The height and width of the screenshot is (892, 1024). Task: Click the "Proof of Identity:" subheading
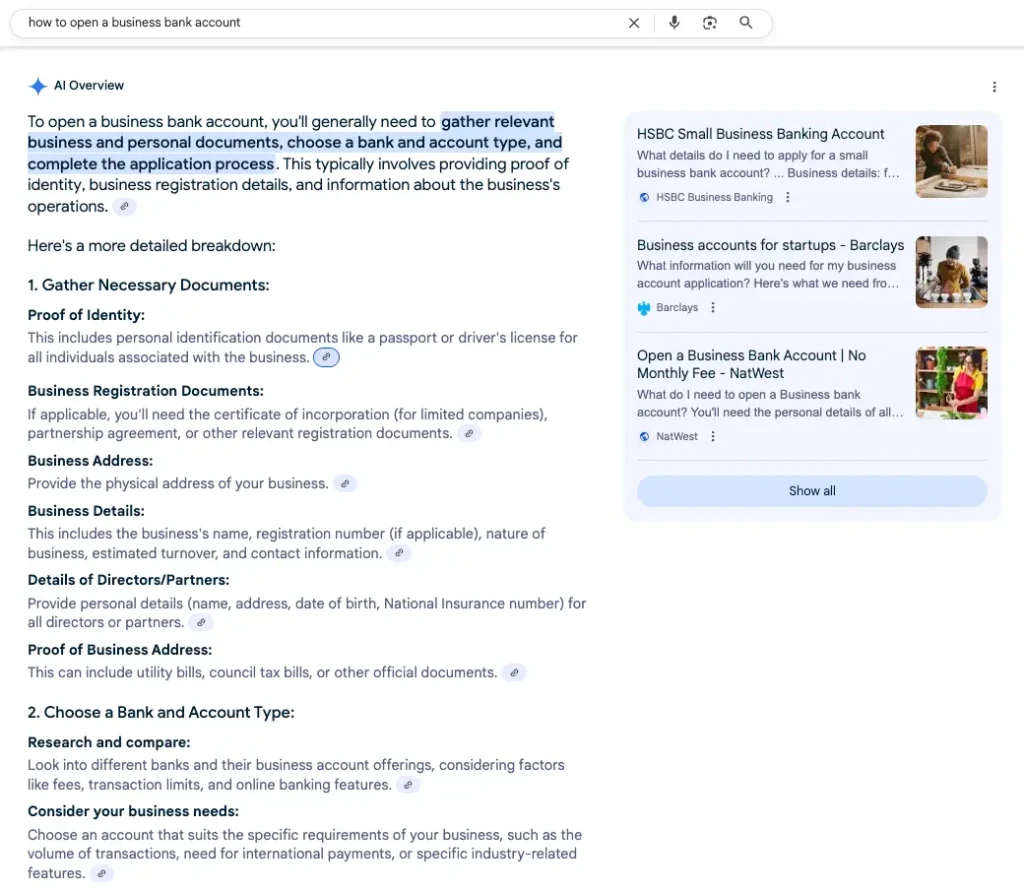tap(86, 315)
